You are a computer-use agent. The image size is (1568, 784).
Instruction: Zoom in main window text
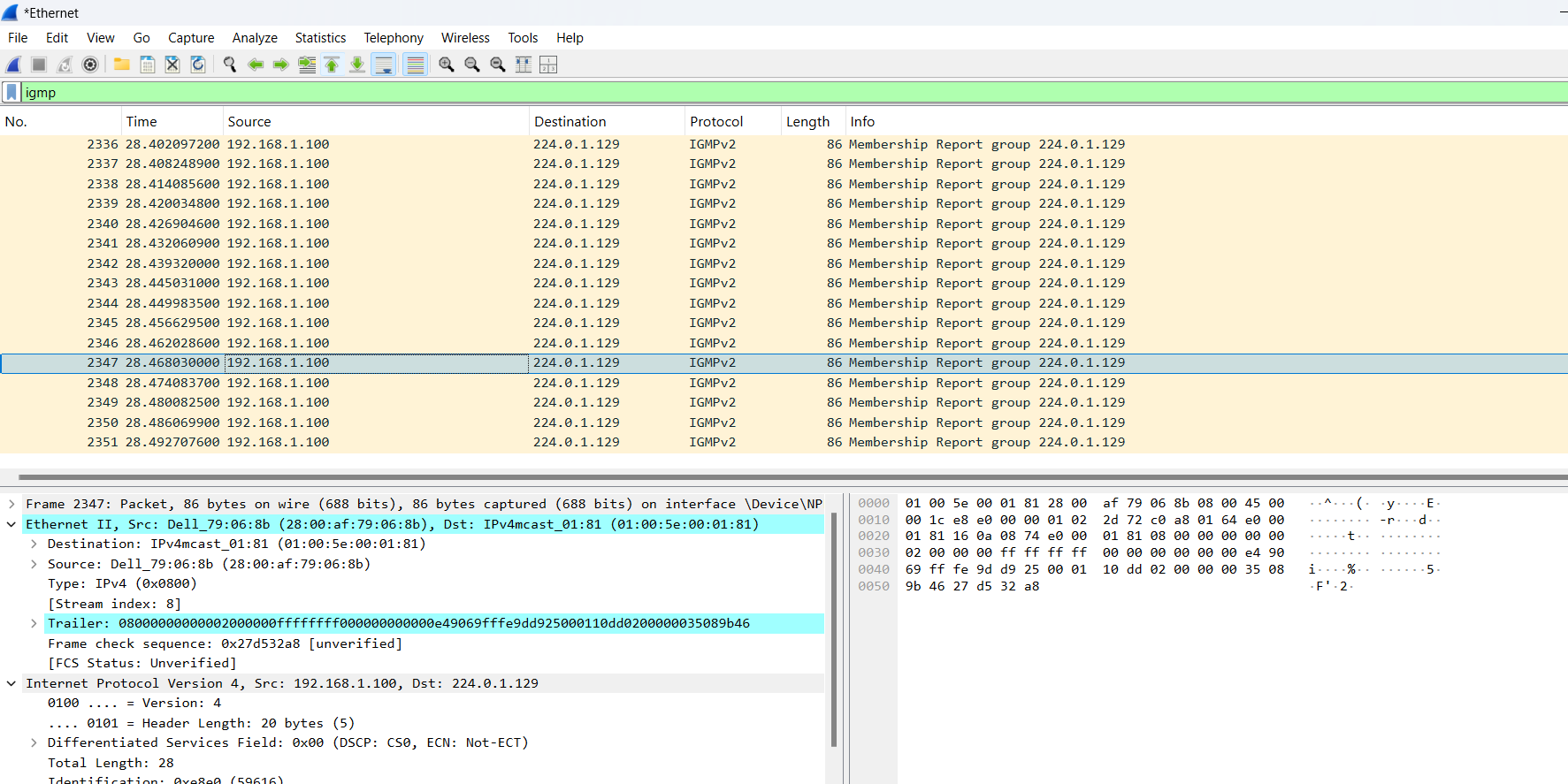(x=447, y=65)
